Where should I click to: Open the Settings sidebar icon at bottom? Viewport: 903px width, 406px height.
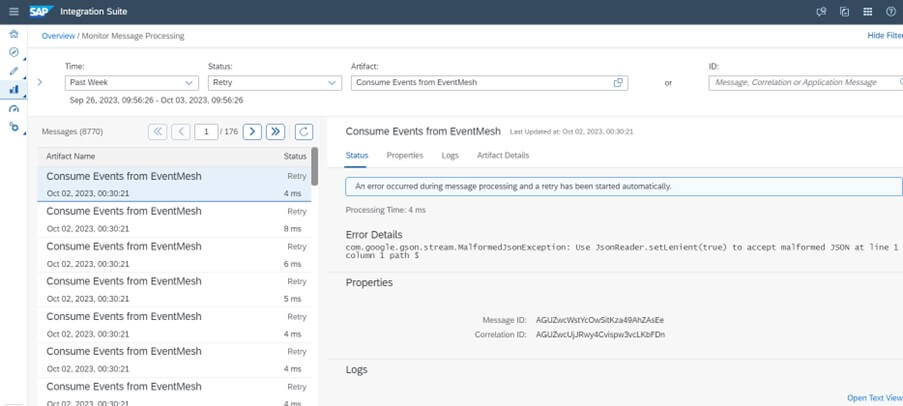pyautogui.click(x=14, y=127)
